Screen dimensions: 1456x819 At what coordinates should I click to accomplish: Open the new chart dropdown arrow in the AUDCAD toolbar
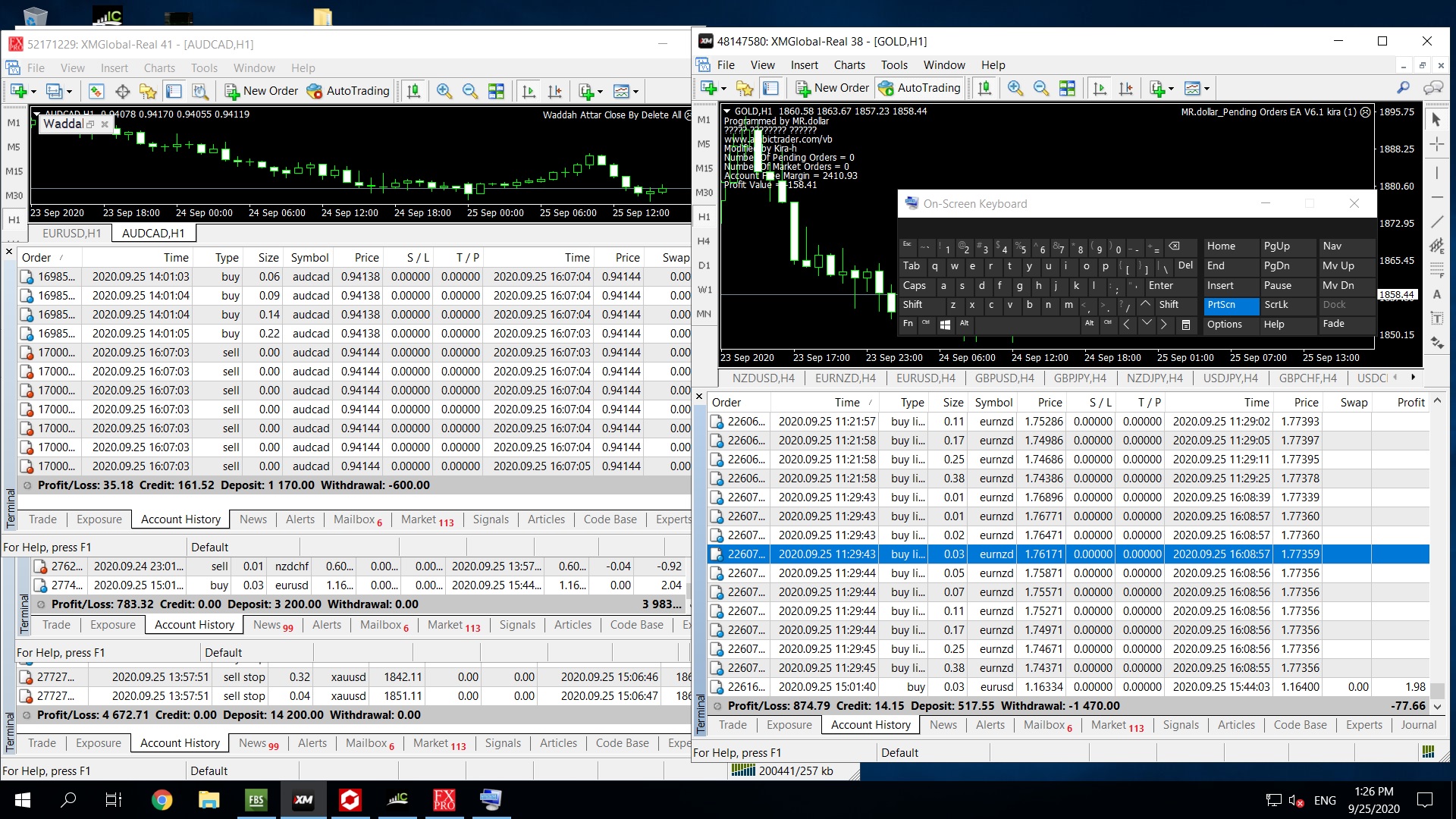tap(33, 92)
